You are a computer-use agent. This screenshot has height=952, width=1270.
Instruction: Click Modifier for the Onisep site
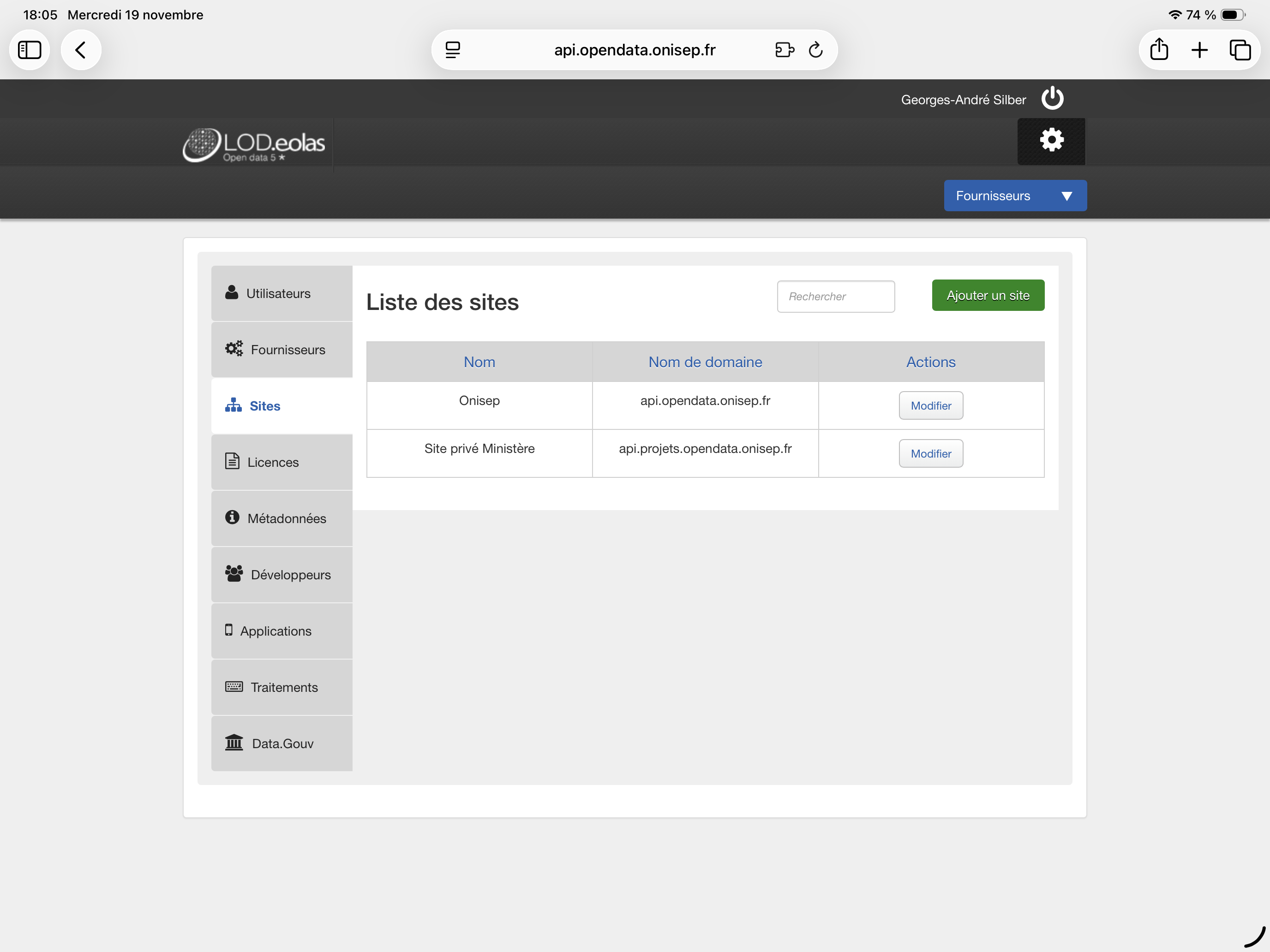tap(930, 406)
